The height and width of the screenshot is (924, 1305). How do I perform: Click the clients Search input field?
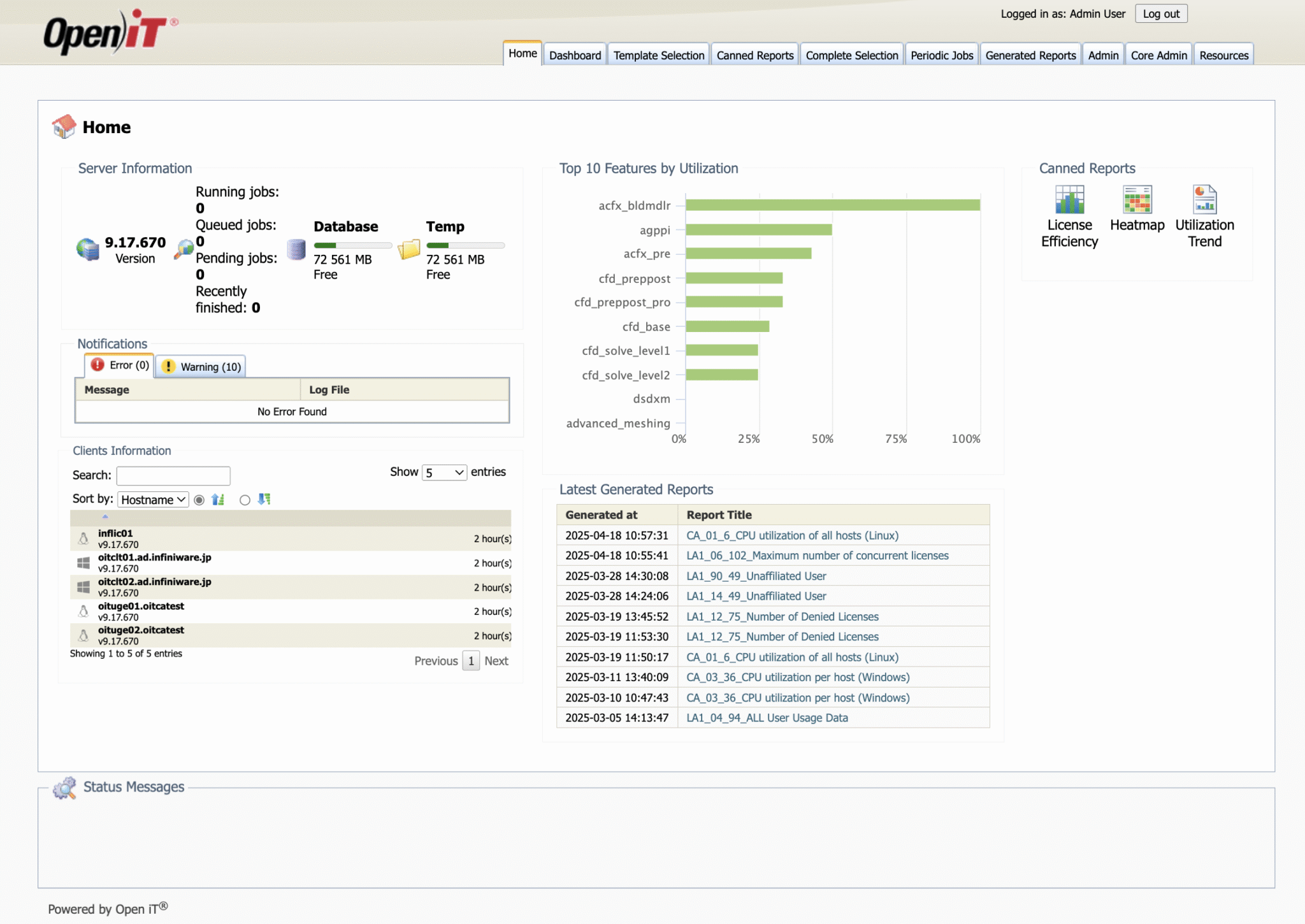pyautogui.click(x=173, y=475)
